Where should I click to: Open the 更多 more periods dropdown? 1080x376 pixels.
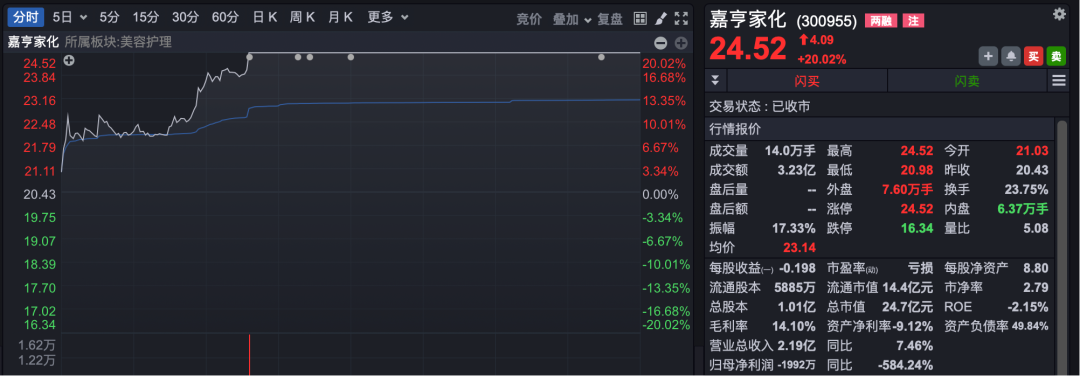coord(388,17)
